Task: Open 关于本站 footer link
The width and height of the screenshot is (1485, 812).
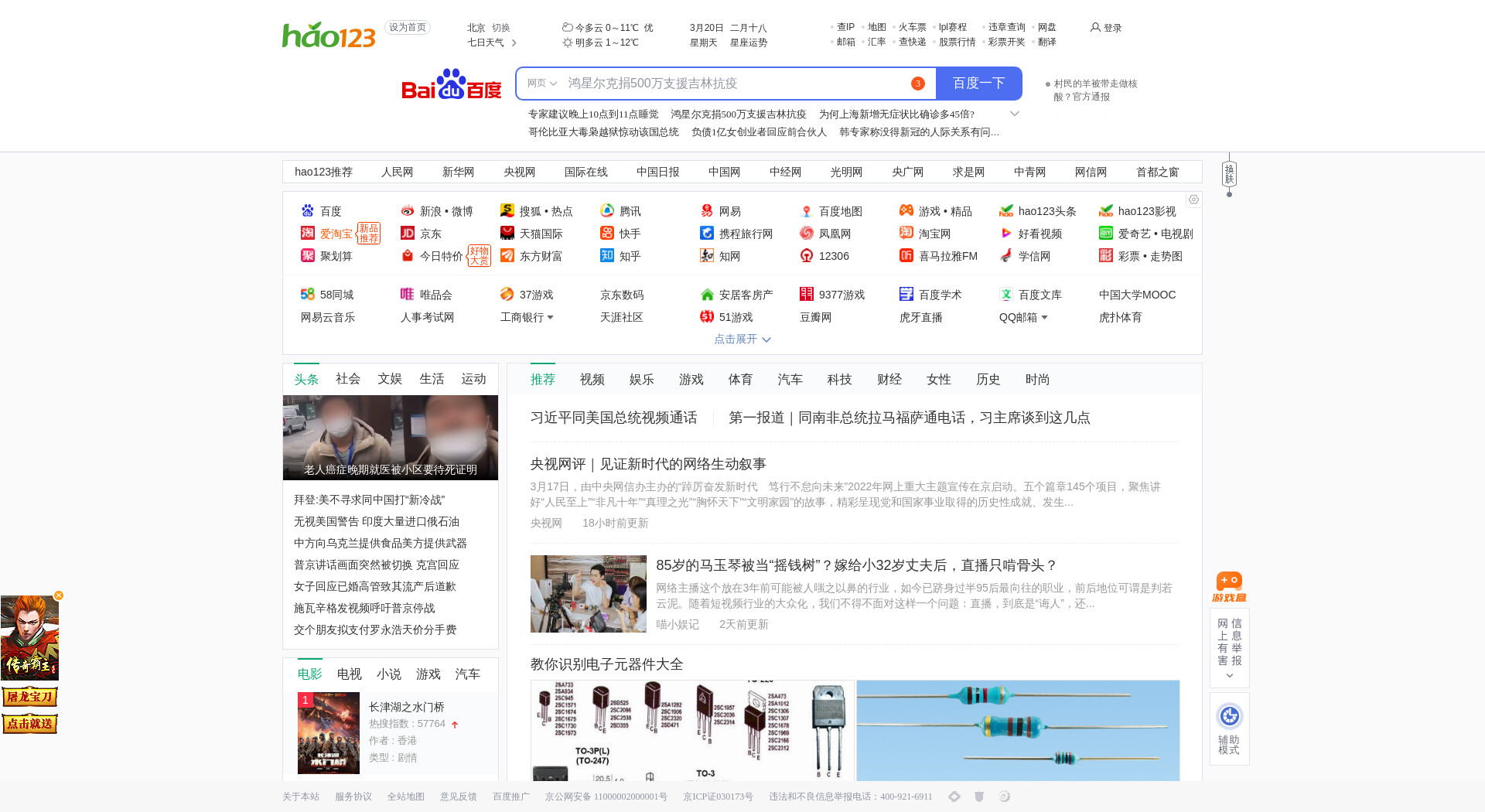Action: coord(301,797)
